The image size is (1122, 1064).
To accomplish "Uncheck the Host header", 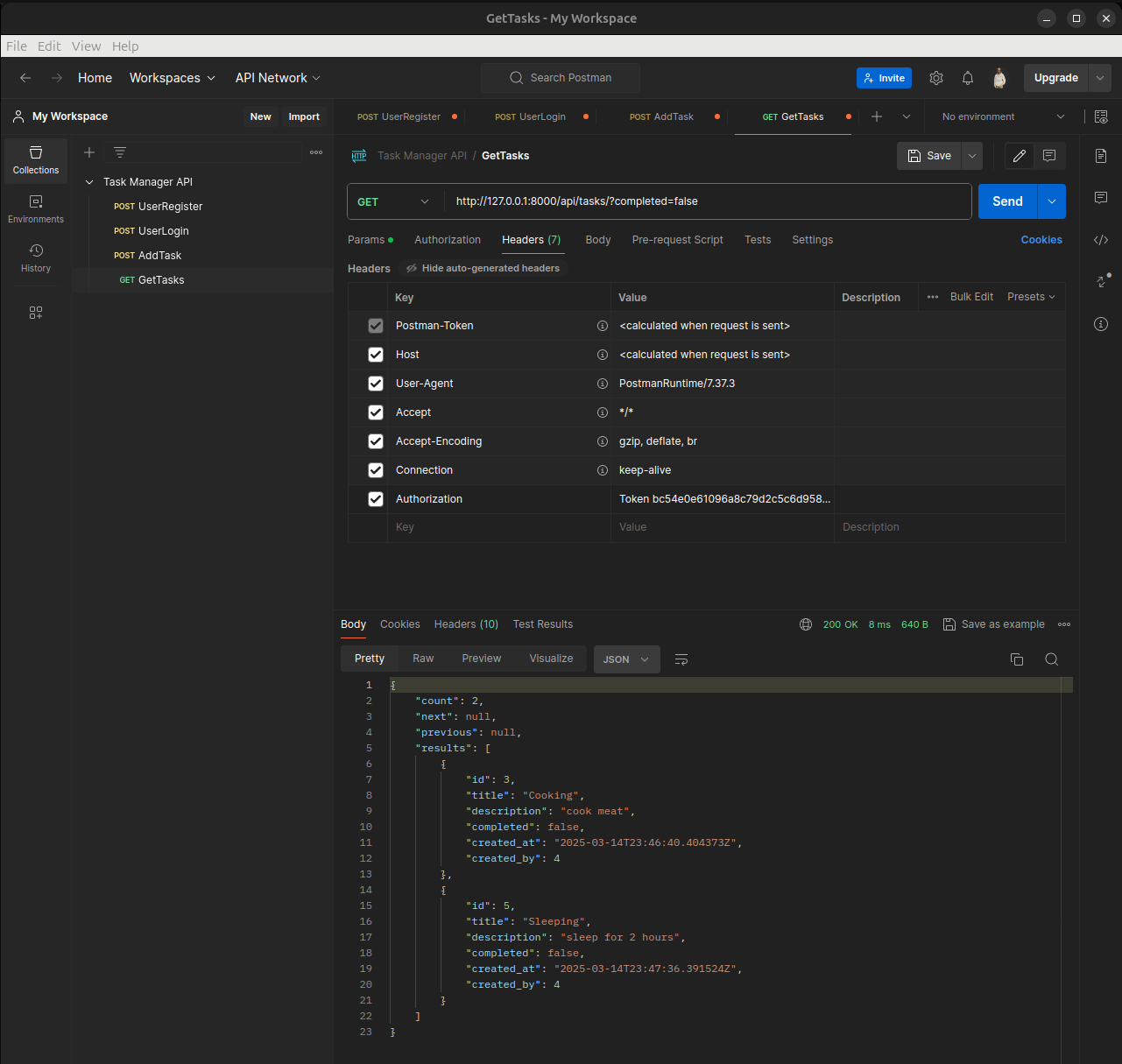I will click(x=376, y=355).
